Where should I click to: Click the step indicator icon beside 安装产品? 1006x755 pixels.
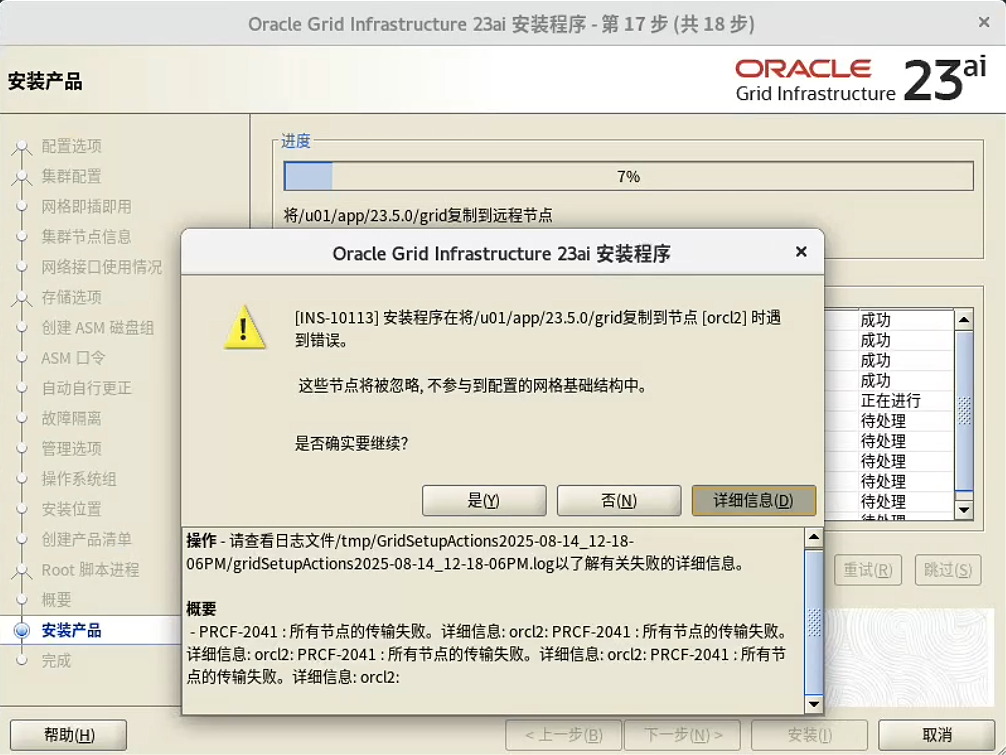22,630
